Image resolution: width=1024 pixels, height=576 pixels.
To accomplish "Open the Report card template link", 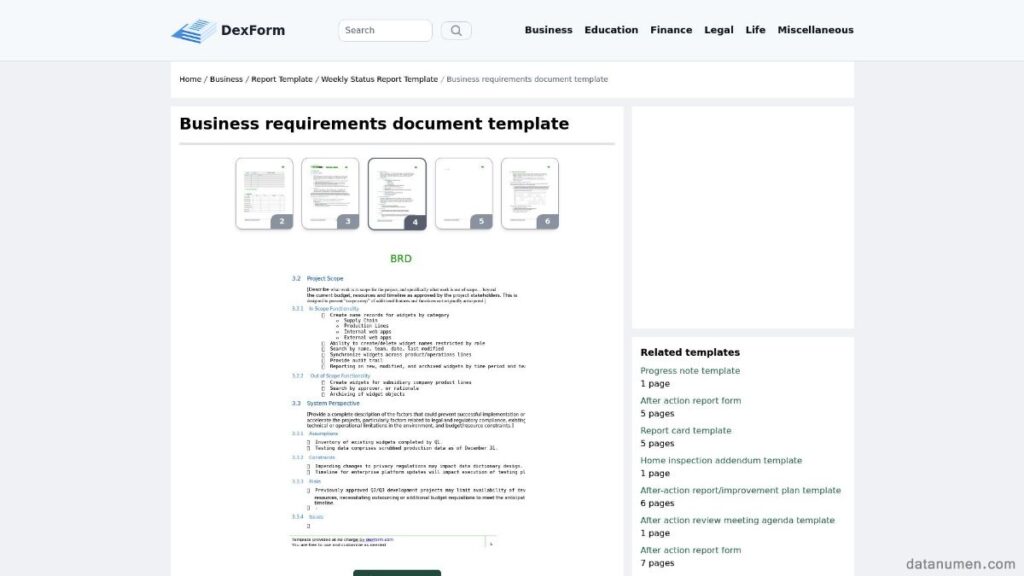I will click(x=685, y=430).
